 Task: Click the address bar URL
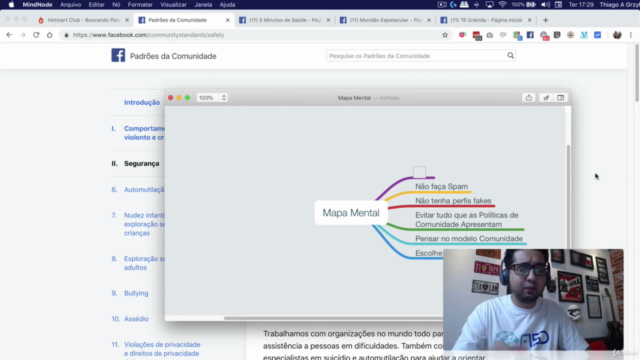[x=149, y=35]
